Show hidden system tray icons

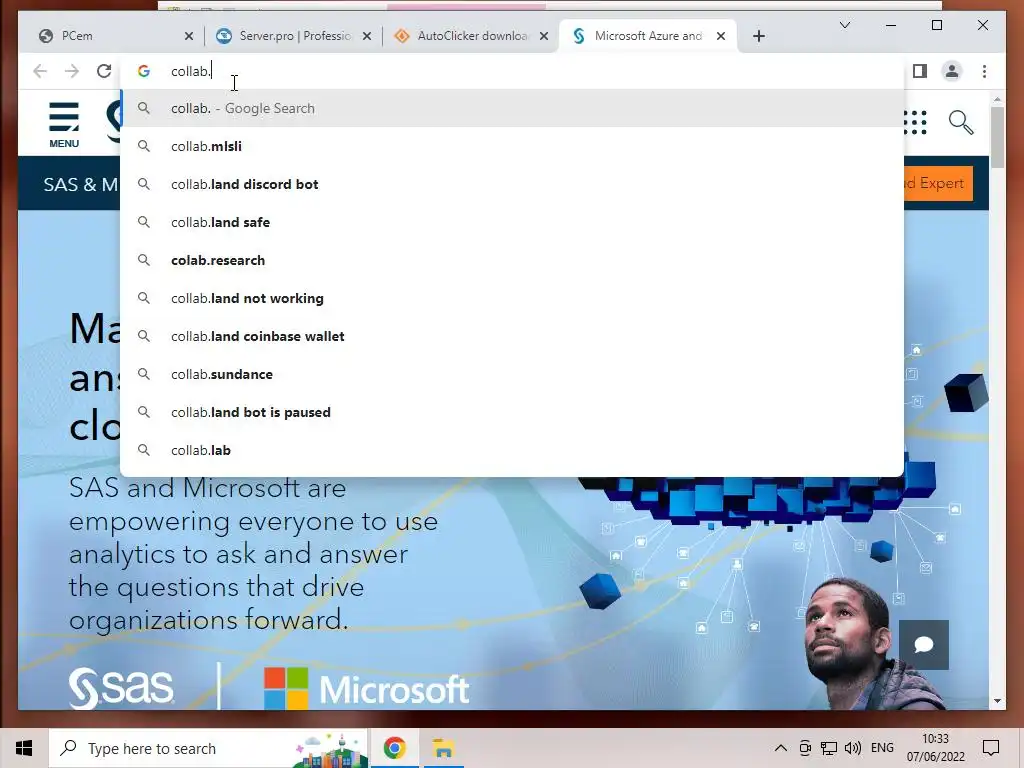[780, 748]
